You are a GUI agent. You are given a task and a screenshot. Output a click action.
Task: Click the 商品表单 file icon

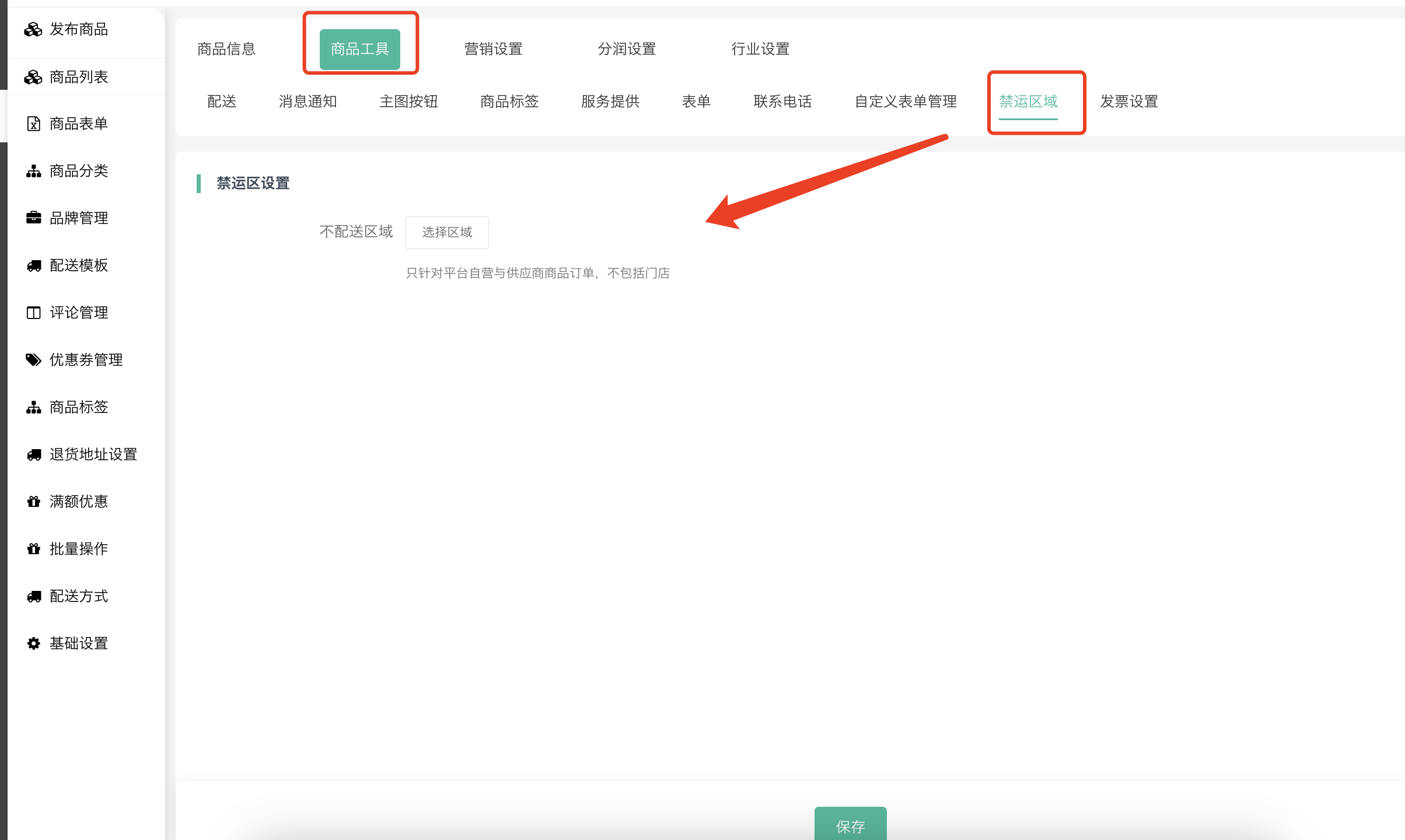[33, 124]
